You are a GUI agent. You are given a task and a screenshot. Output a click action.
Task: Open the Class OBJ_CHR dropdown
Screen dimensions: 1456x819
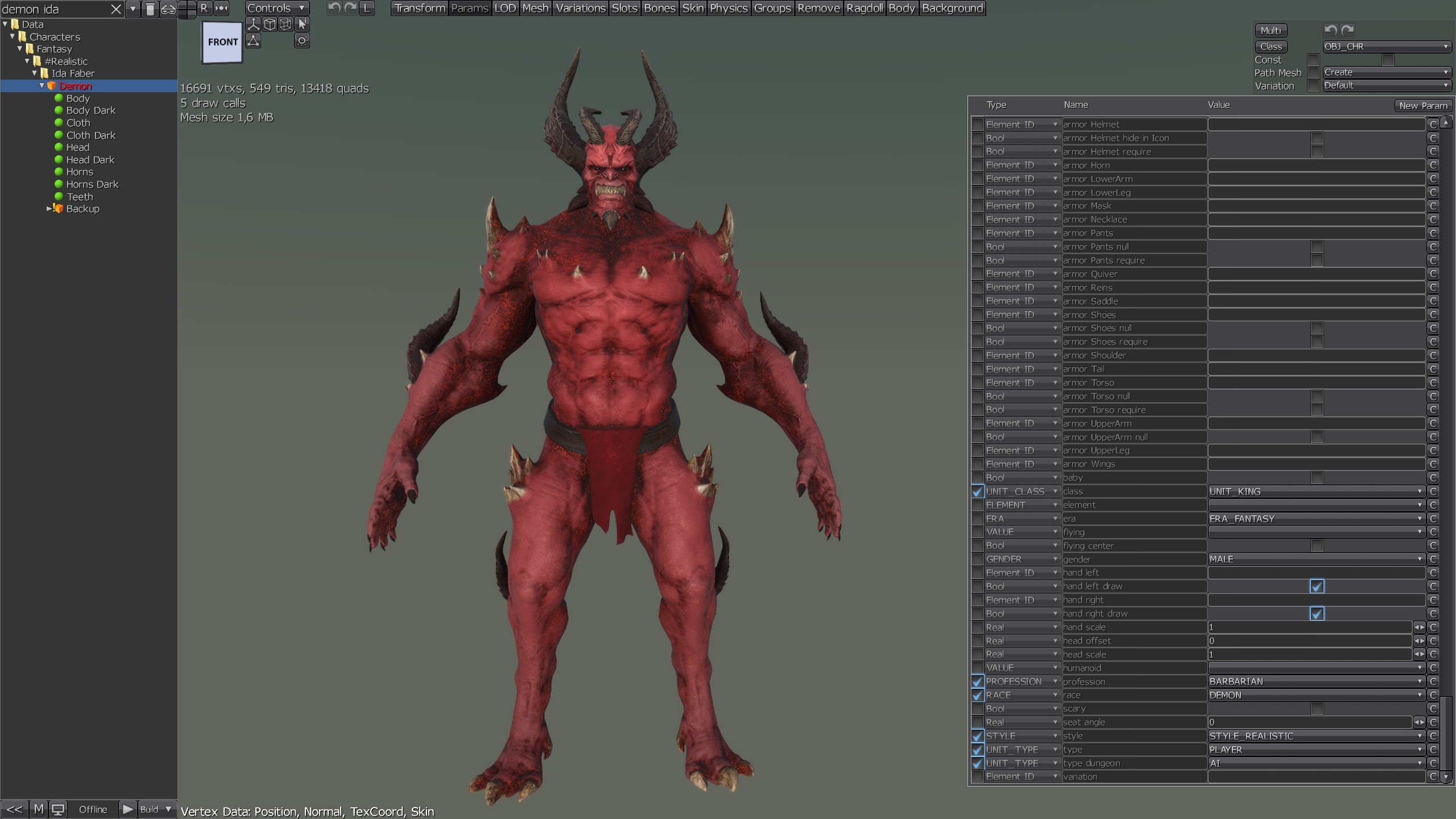1386,47
